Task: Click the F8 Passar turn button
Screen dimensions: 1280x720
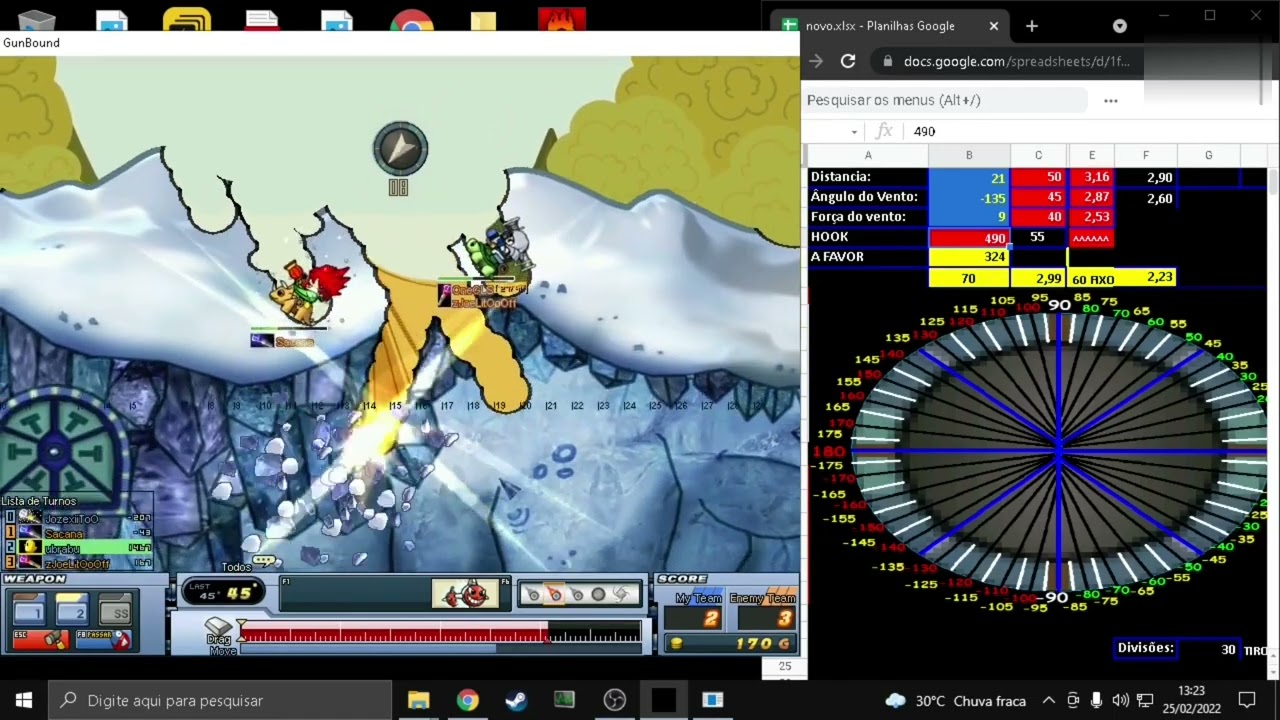Action: click(103, 639)
